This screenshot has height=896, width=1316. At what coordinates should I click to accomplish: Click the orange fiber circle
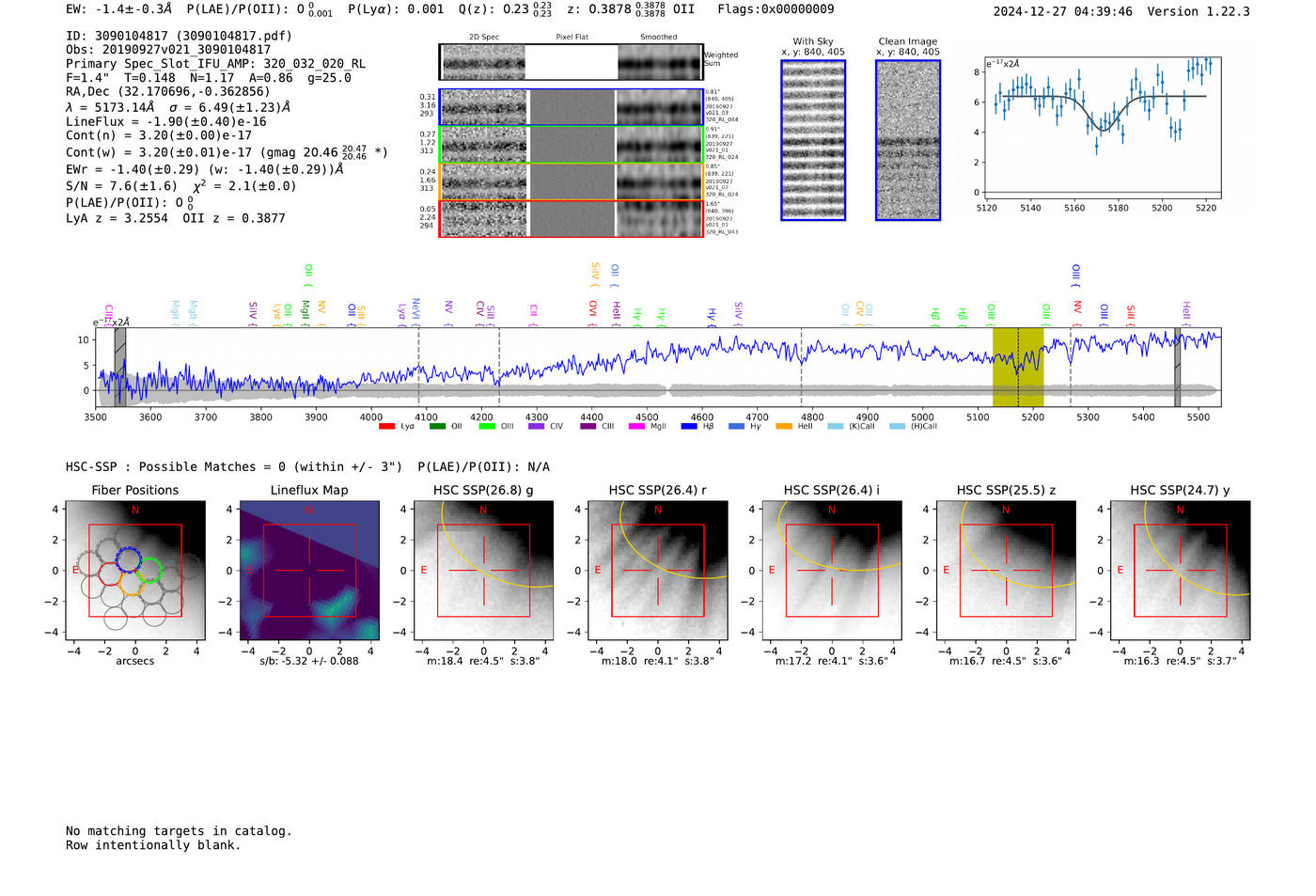132,583
